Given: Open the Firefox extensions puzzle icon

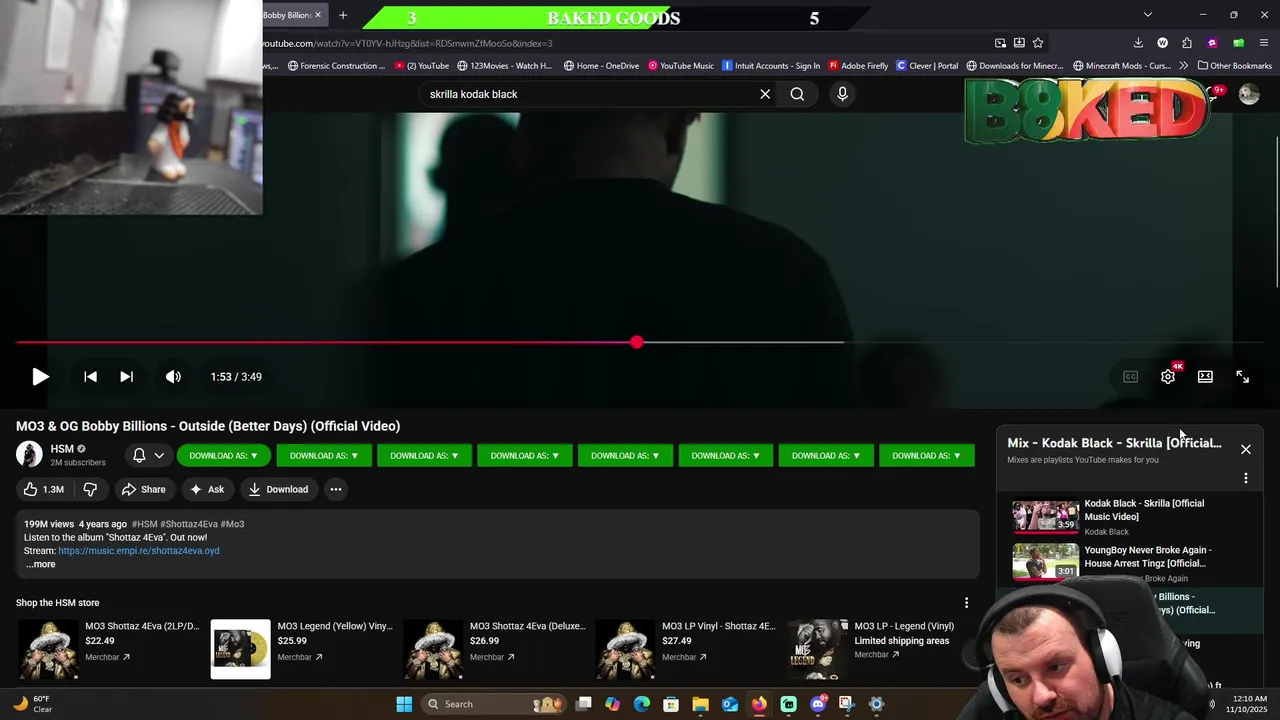Looking at the screenshot, I should [x=1187, y=43].
